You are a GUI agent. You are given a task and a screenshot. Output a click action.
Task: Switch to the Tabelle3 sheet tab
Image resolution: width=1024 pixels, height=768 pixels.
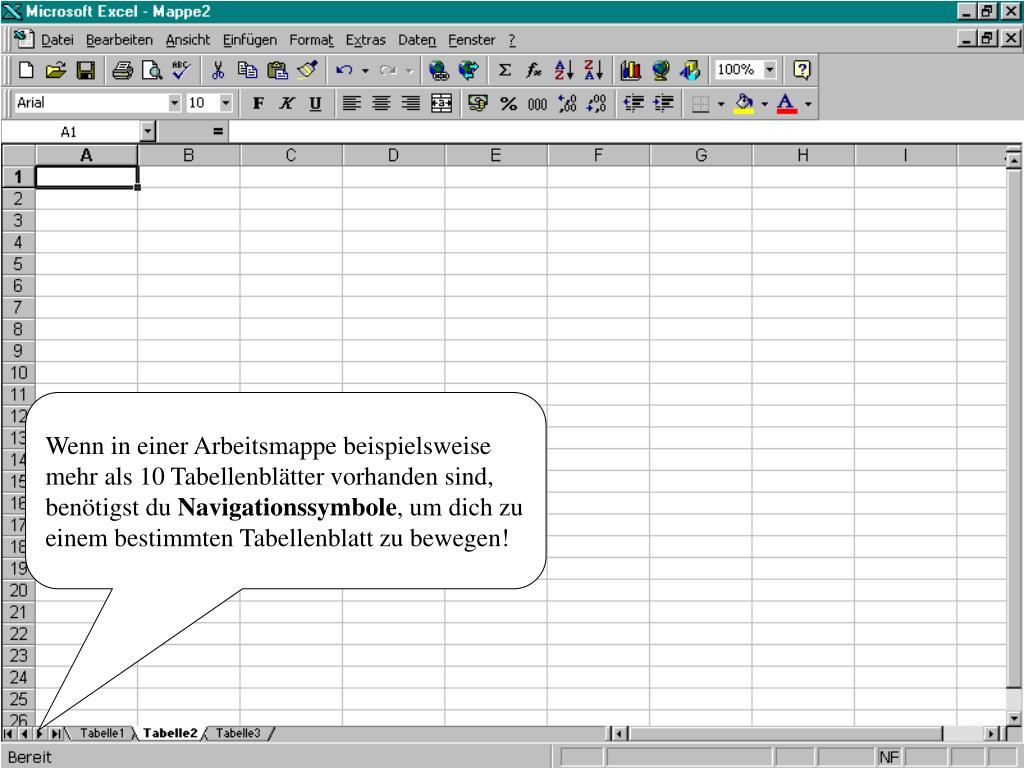[238, 733]
